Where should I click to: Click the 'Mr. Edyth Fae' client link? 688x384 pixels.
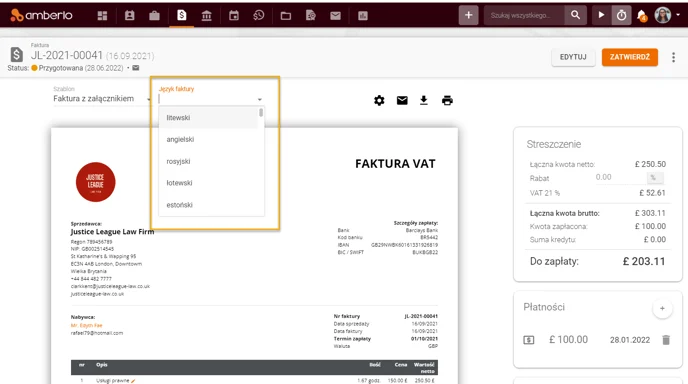click(x=86, y=326)
